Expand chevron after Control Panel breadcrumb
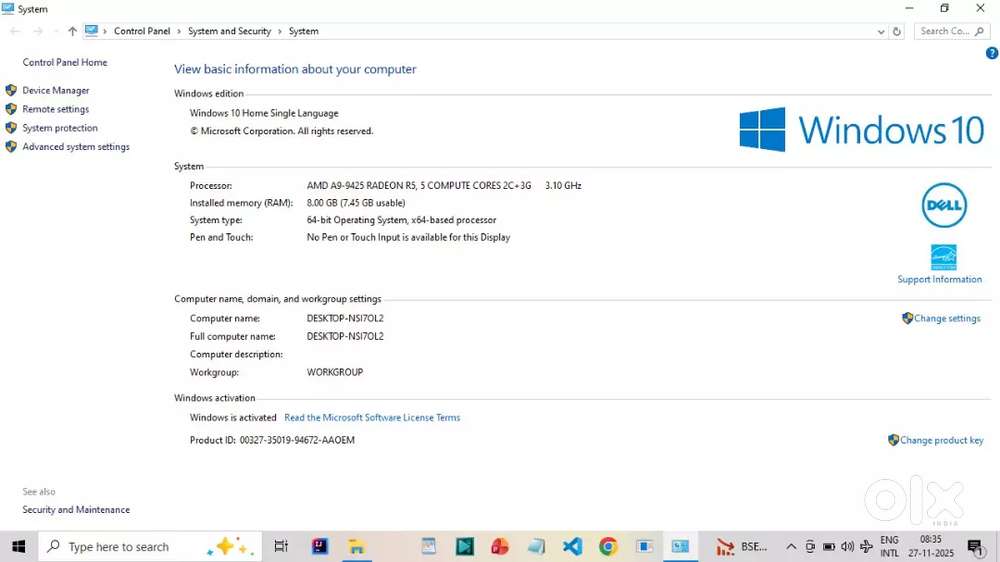Viewport: 1000px width, 562px height. (179, 31)
